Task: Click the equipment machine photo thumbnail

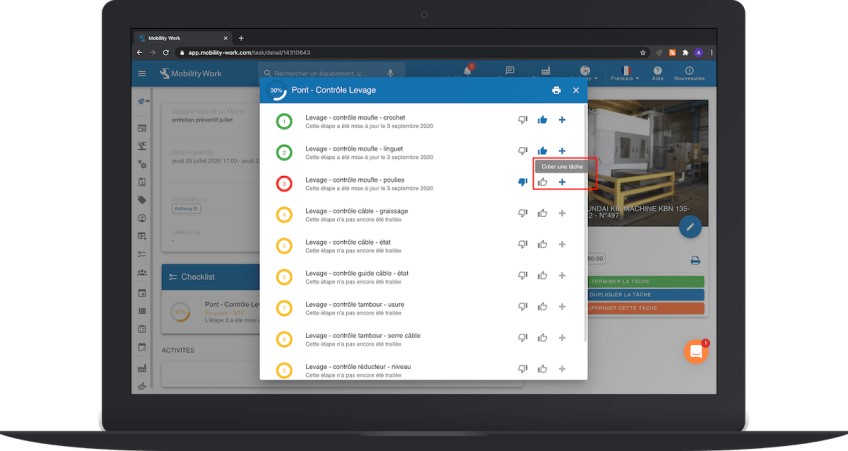Action: [x=647, y=162]
